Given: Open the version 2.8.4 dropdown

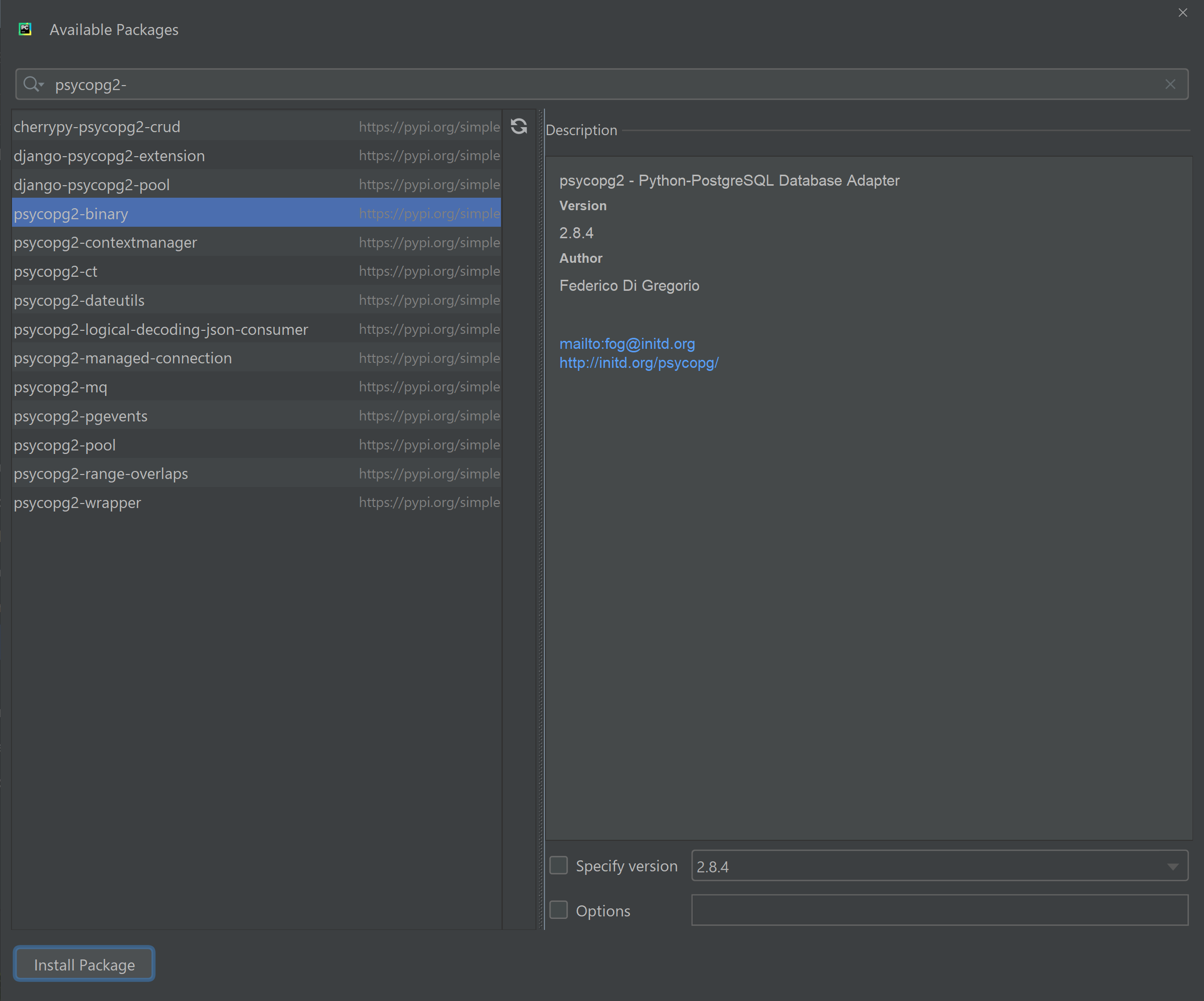Looking at the screenshot, I should (x=1172, y=866).
